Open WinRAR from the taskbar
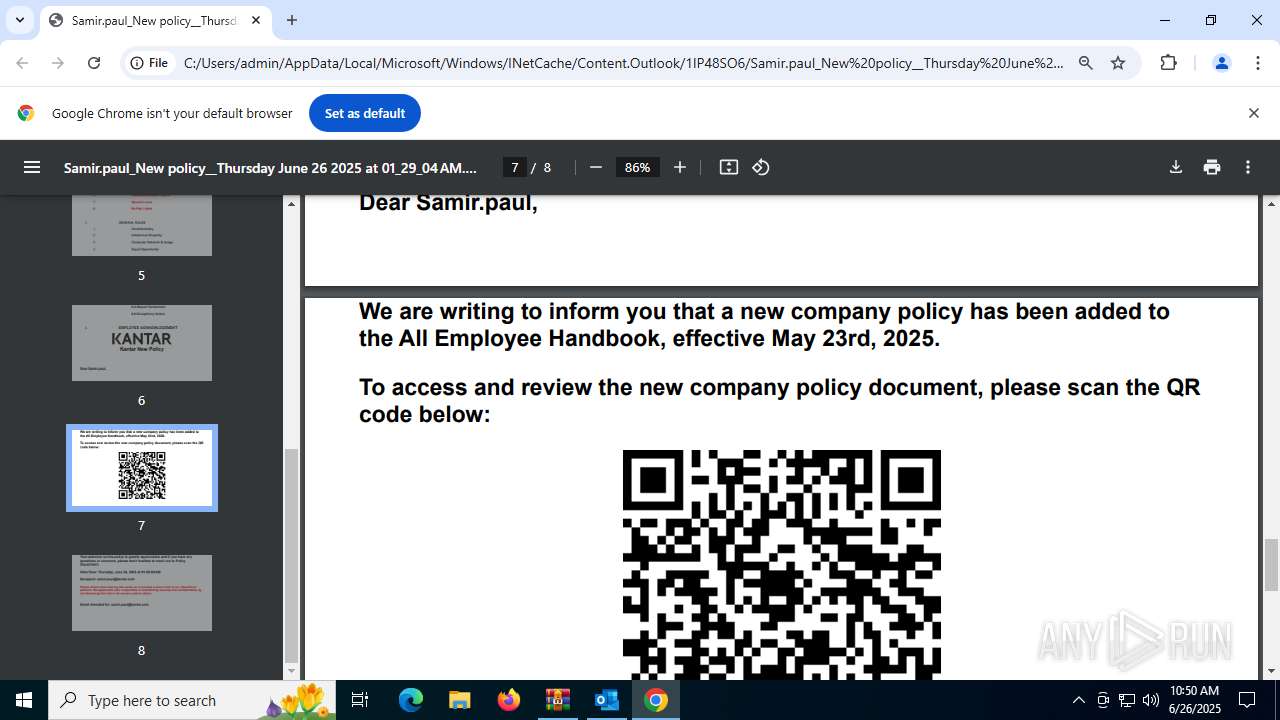 557,700
